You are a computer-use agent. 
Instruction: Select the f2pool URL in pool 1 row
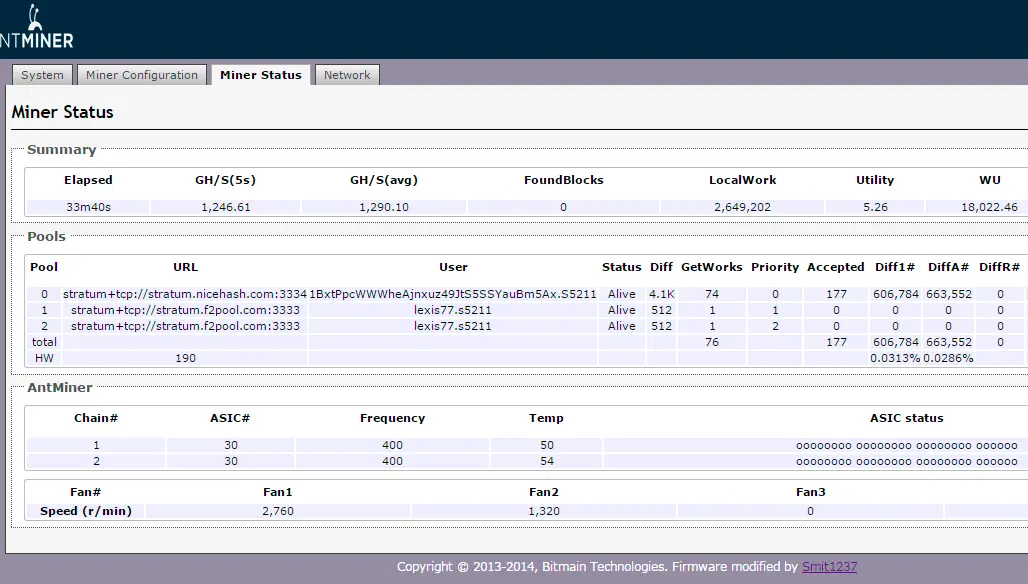coord(185,310)
